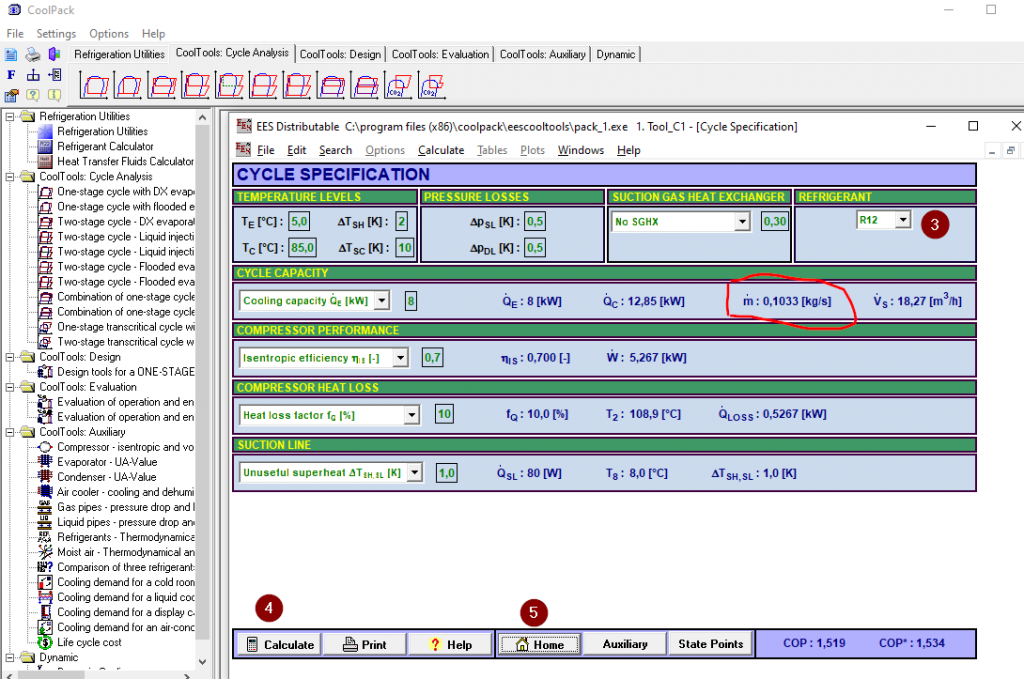
Task: Open Heat Transfer Fluids Calculator
Action: point(125,161)
